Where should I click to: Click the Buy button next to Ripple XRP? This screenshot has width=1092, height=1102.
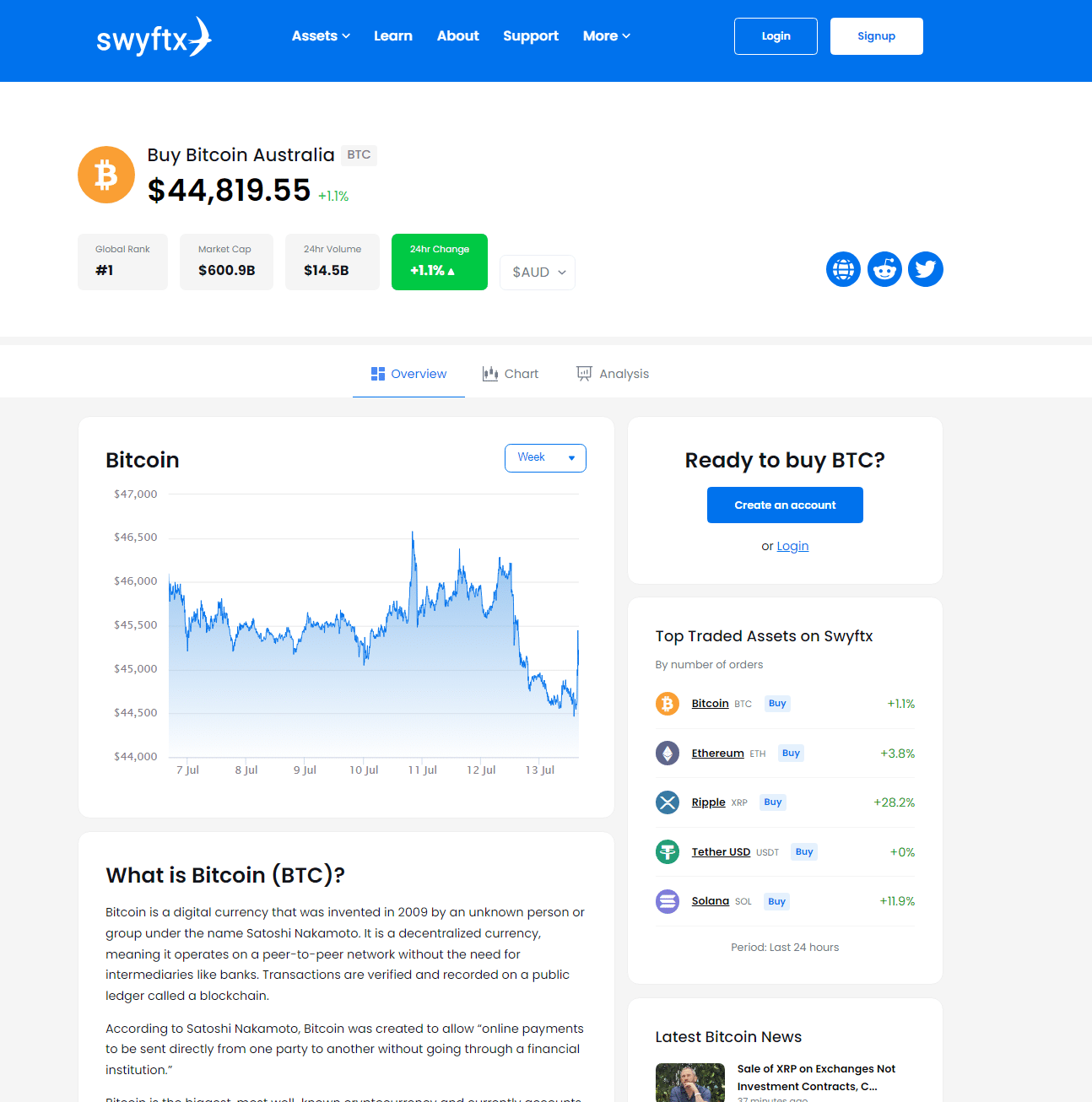[x=773, y=802]
